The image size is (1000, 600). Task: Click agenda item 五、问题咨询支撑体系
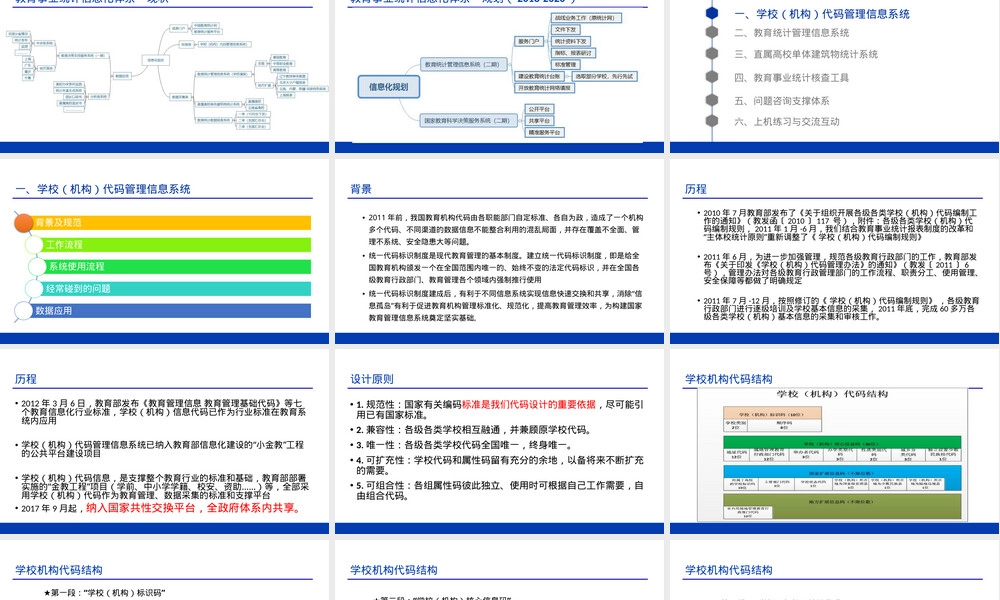coord(782,100)
